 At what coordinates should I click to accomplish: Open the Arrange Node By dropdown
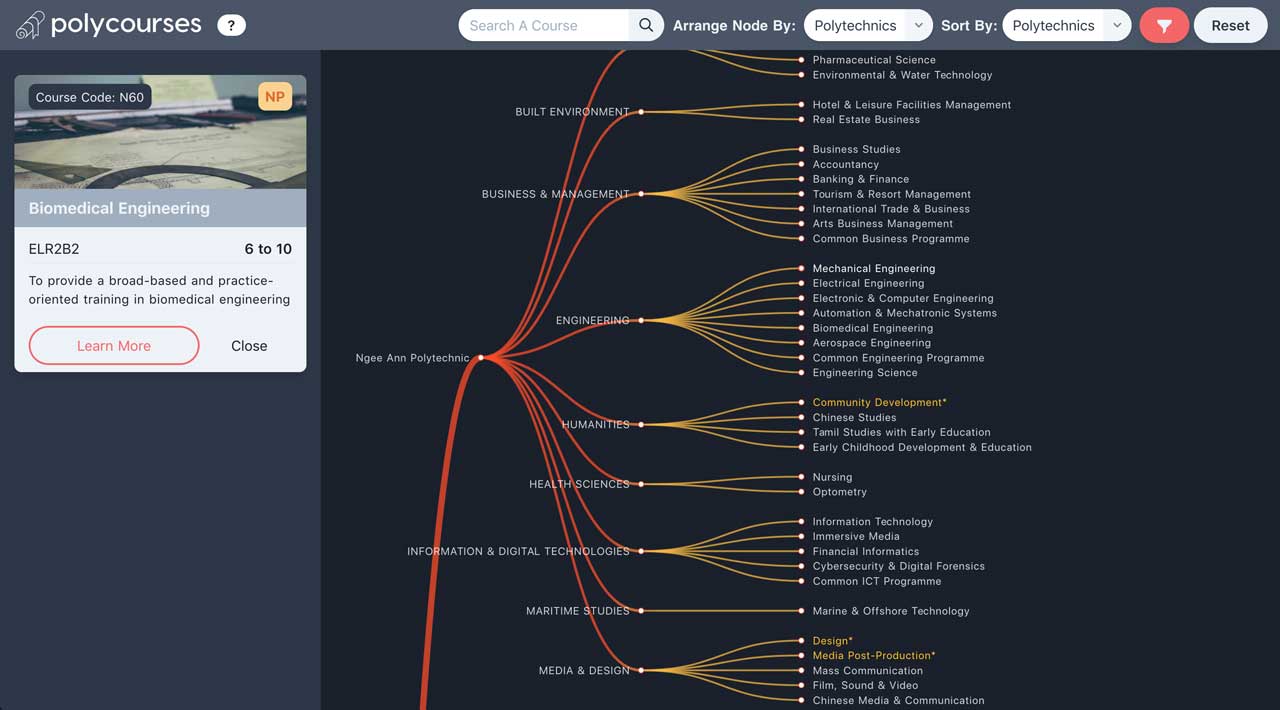[x=868, y=24]
